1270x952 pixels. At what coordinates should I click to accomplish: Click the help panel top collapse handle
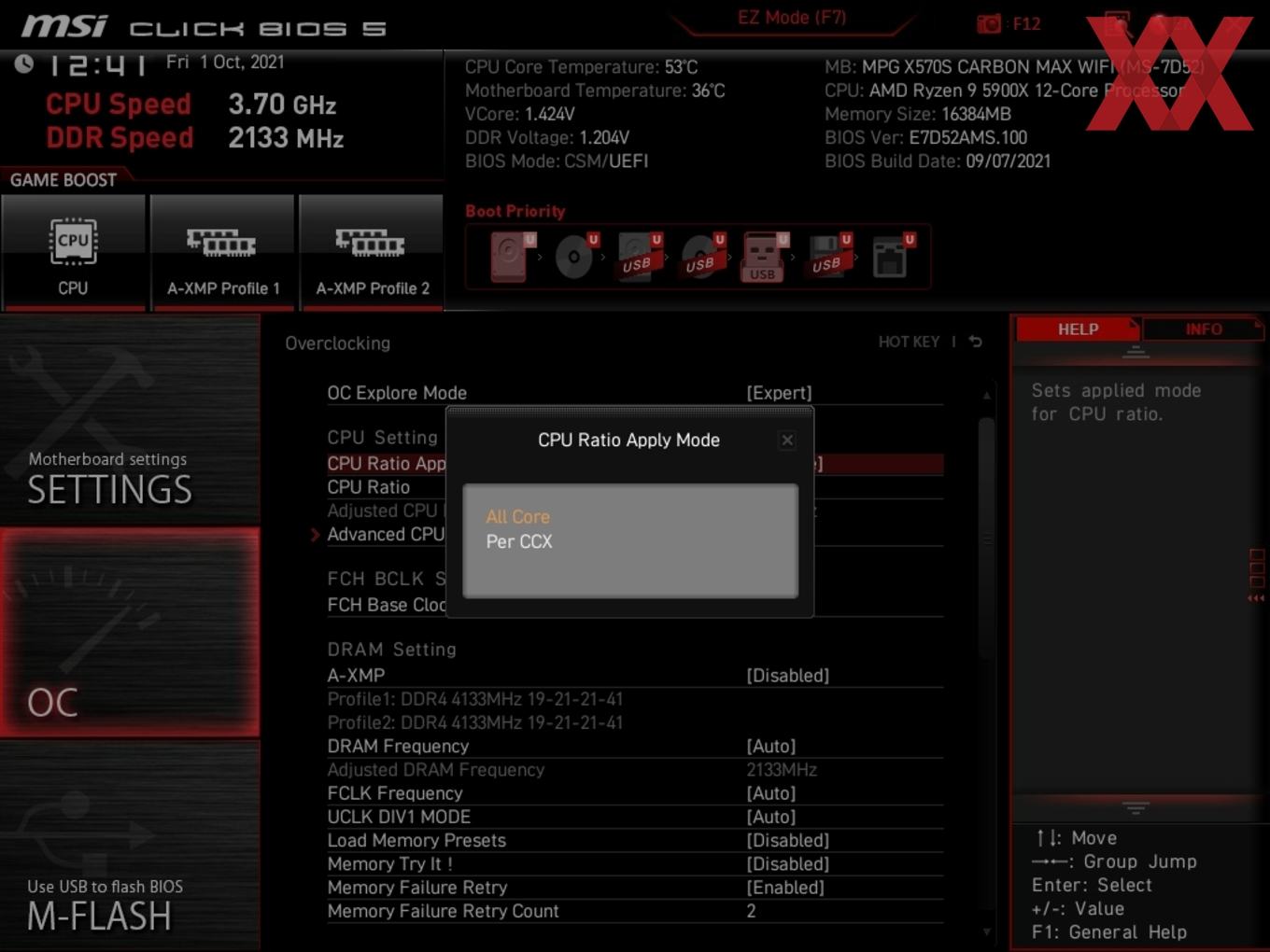[x=1136, y=353]
